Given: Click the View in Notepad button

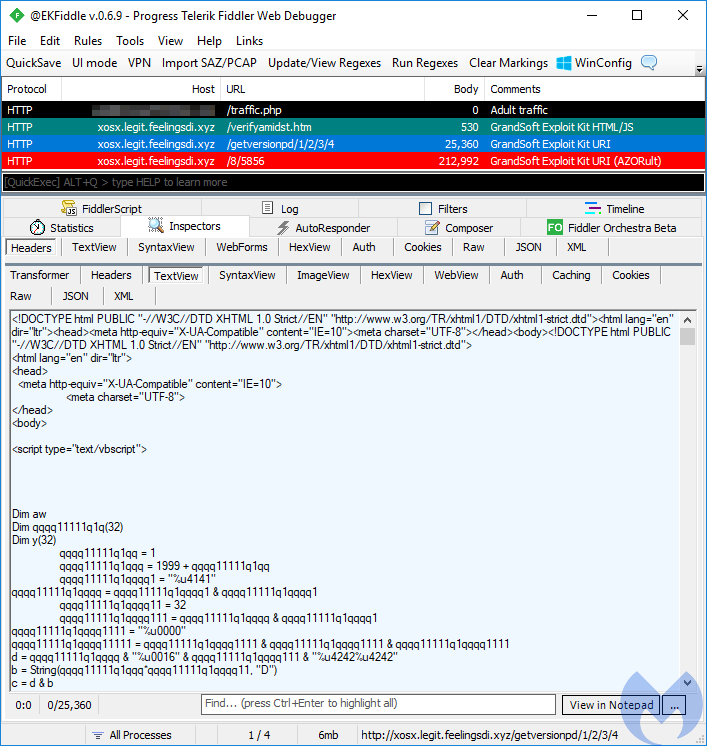Looking at the screenshot, I should 611,705.
